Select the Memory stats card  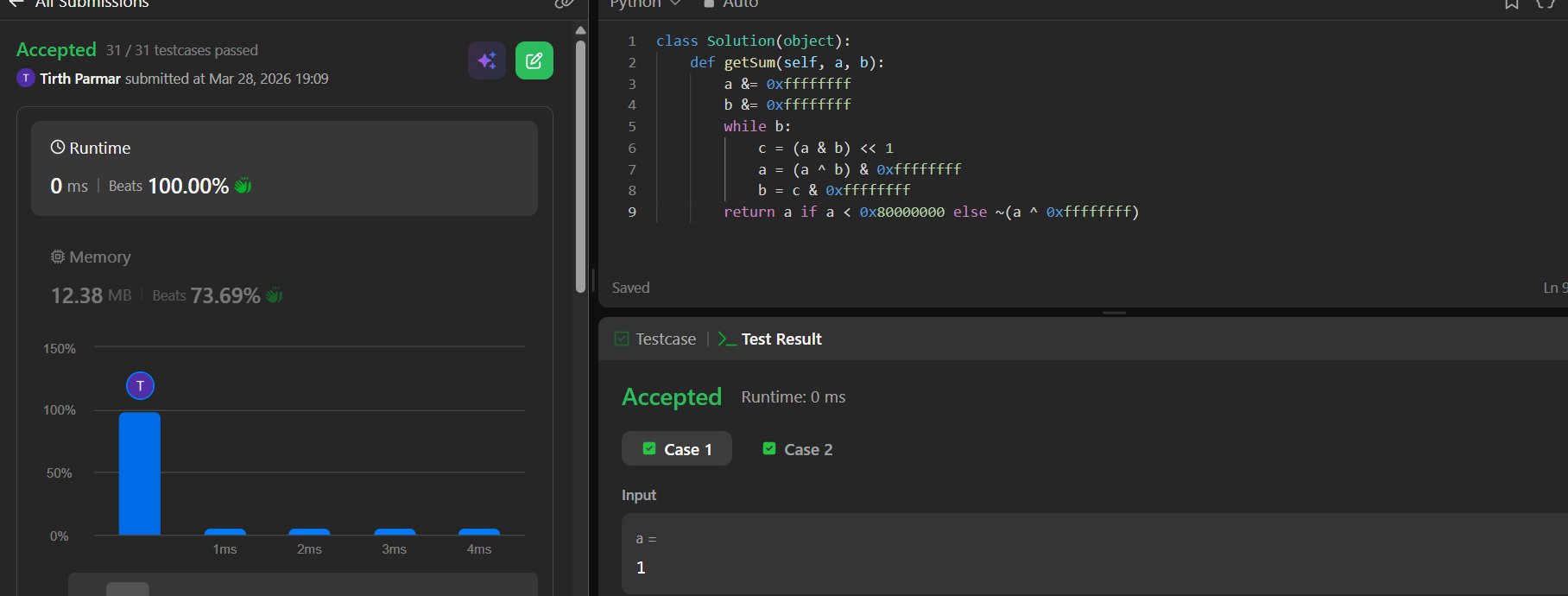284,277
